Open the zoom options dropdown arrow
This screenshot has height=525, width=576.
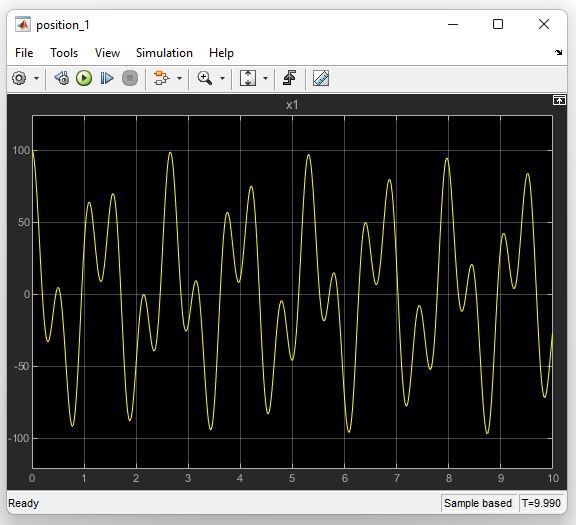click(222, 78)
